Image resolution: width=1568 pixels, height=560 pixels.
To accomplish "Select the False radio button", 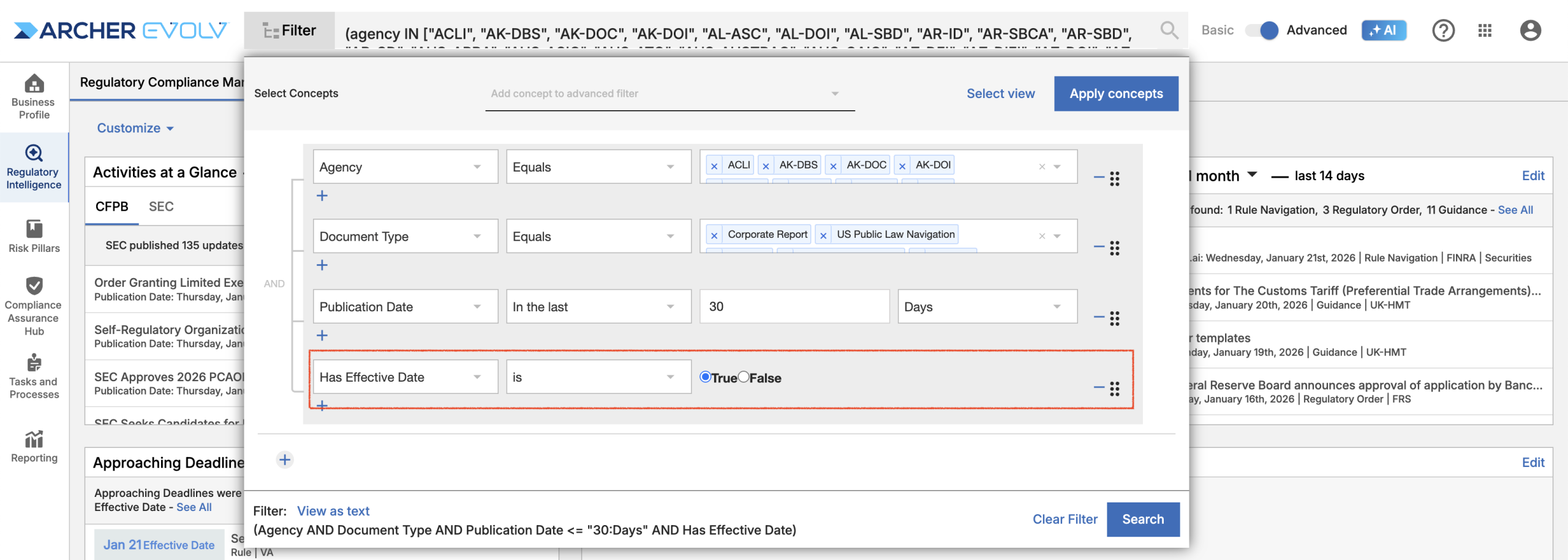I will point(744,377).
